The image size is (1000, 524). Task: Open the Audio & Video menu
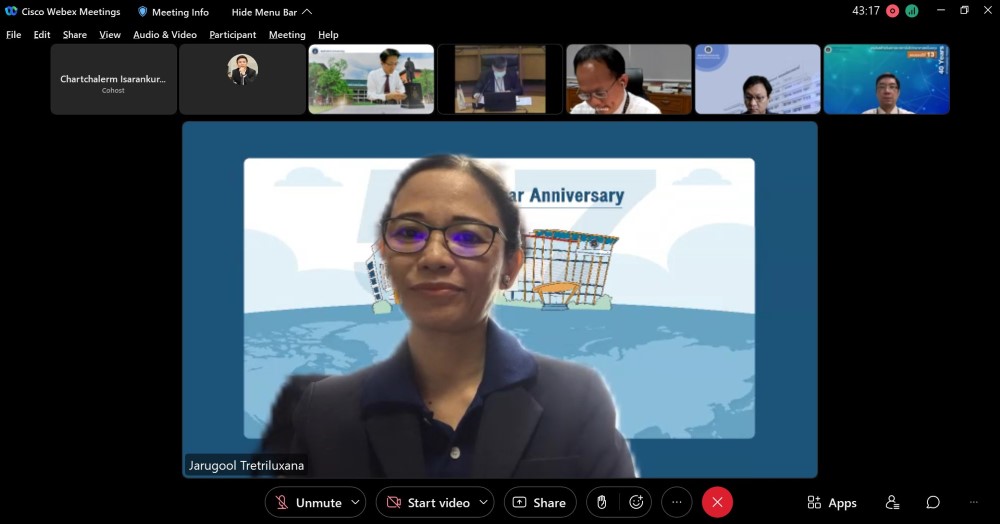(x=165, y=35)
